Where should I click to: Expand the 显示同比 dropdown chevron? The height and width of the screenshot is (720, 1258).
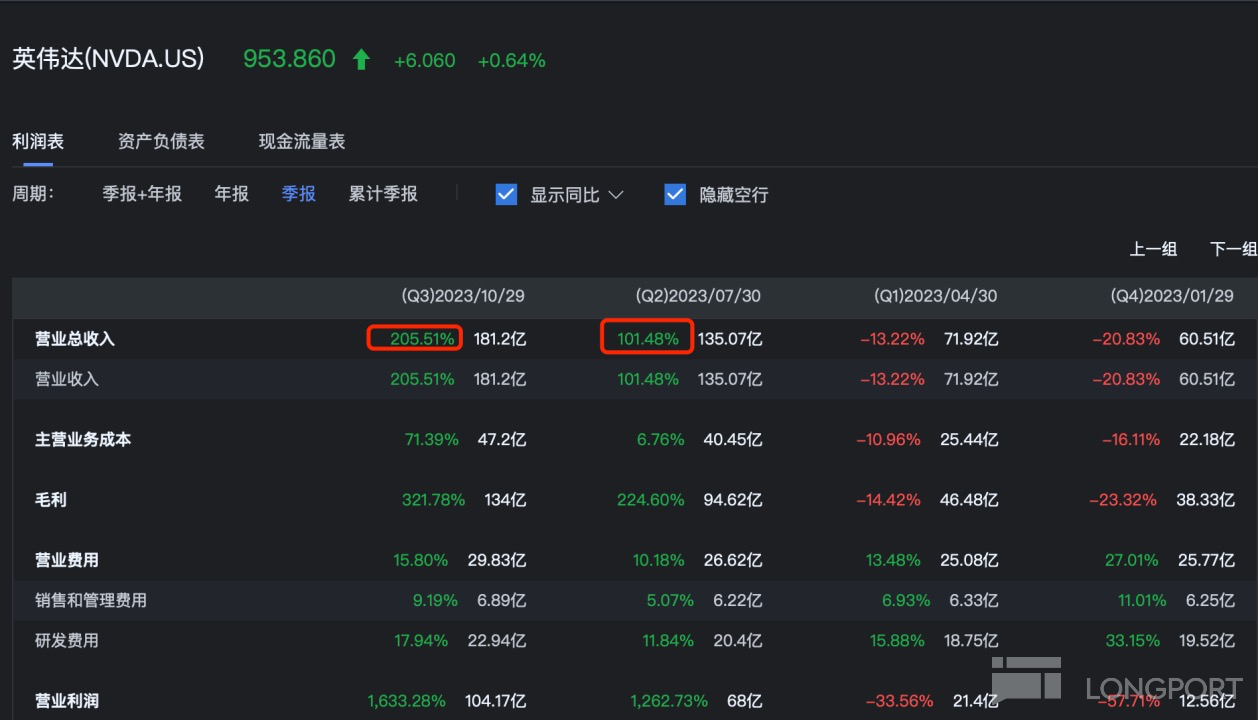click(x=616, y=195)
